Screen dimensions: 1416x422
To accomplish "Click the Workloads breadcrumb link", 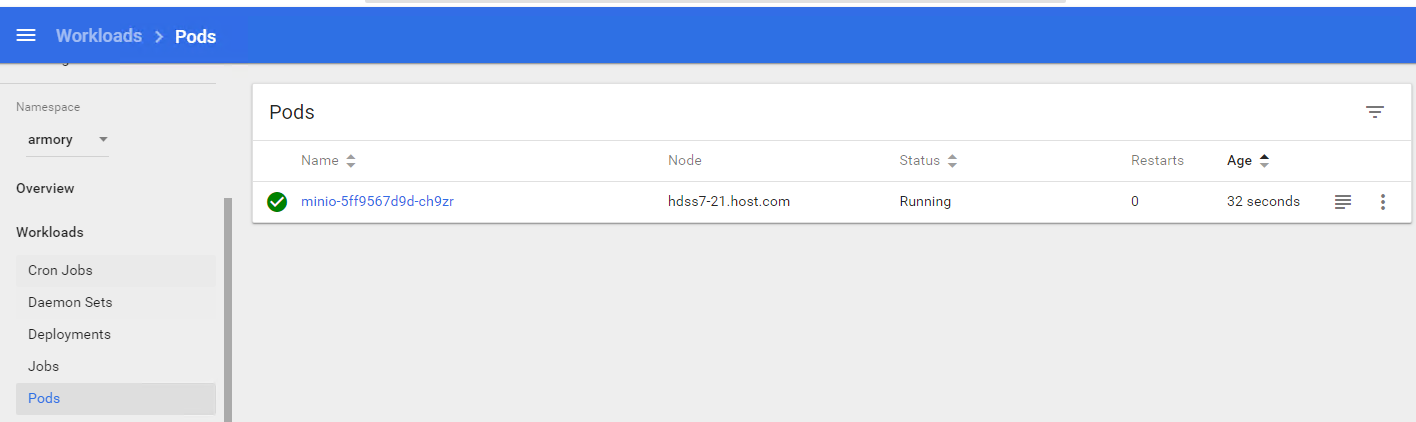I will (99, 36).
